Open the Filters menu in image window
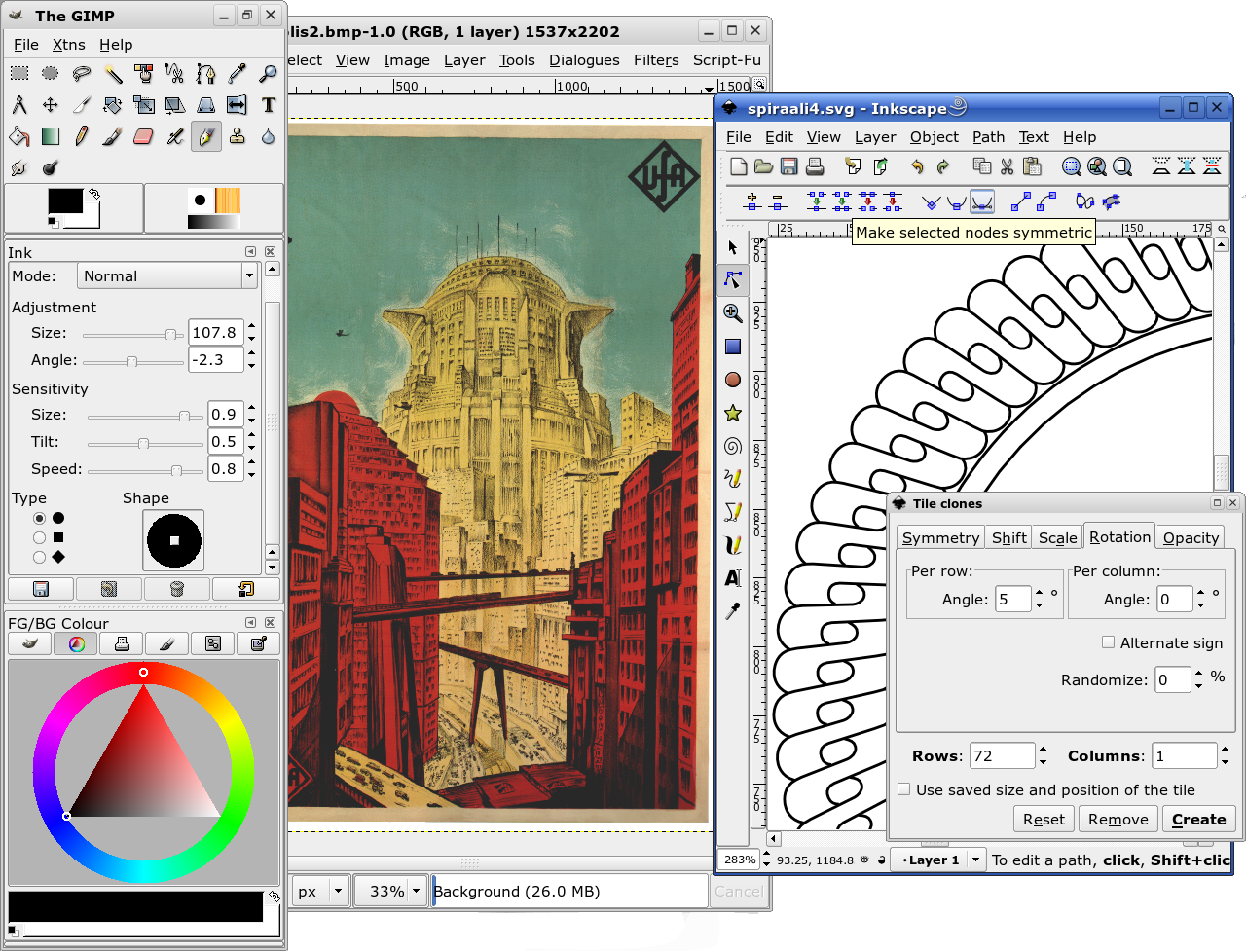Image resolution: width=1246 pixels, height=952 pixels. 656,60
